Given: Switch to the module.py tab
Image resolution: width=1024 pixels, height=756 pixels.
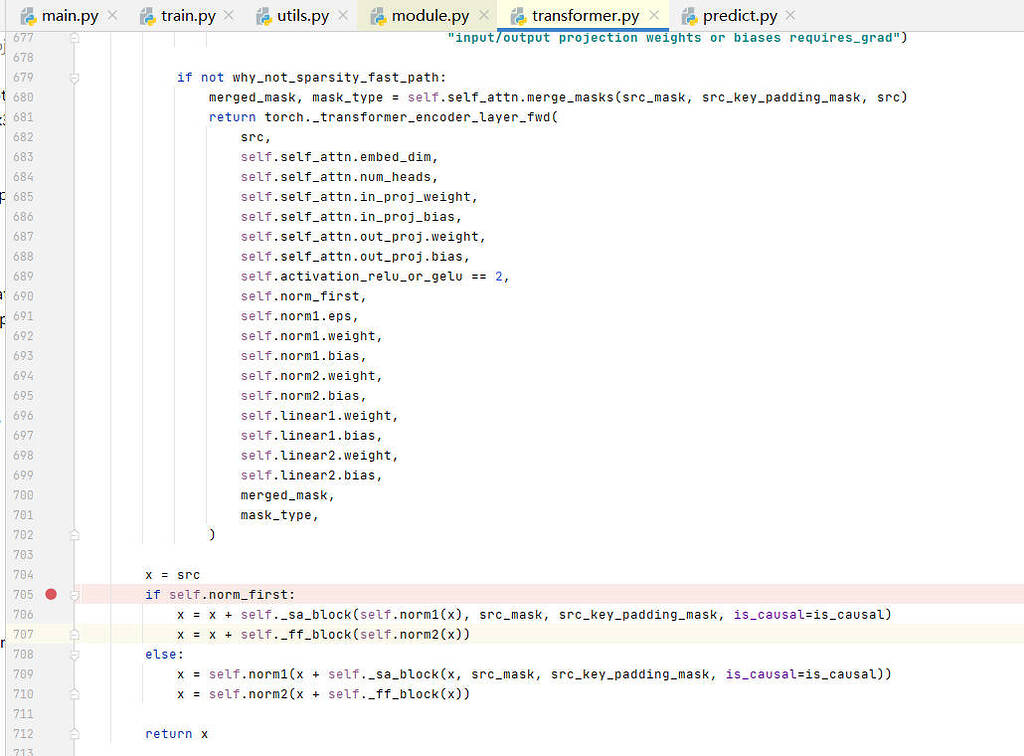Looking at the screenshot, I should pyautogui.click(x=430, y=16).
